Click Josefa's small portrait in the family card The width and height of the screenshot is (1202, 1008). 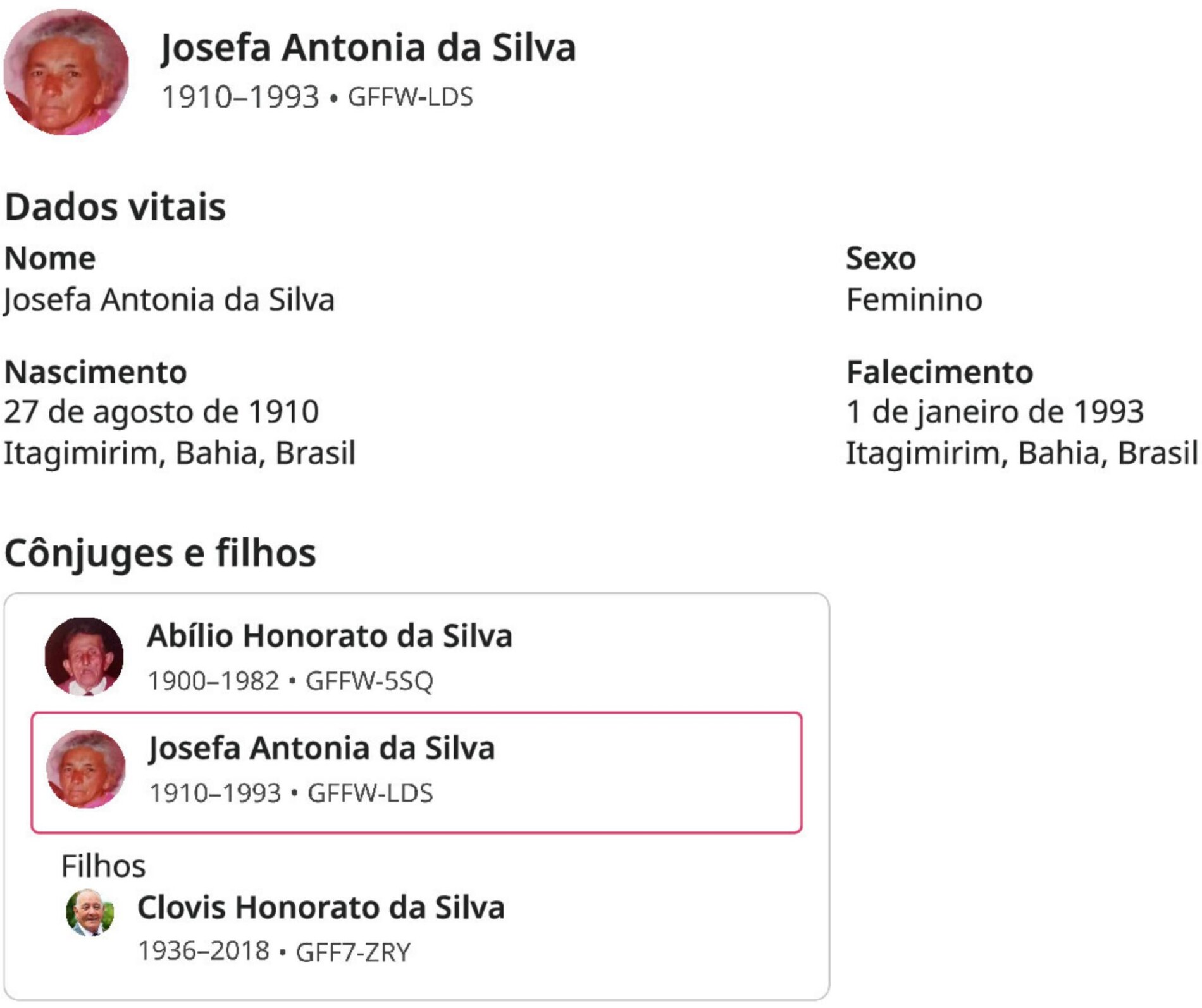[86, 769]
